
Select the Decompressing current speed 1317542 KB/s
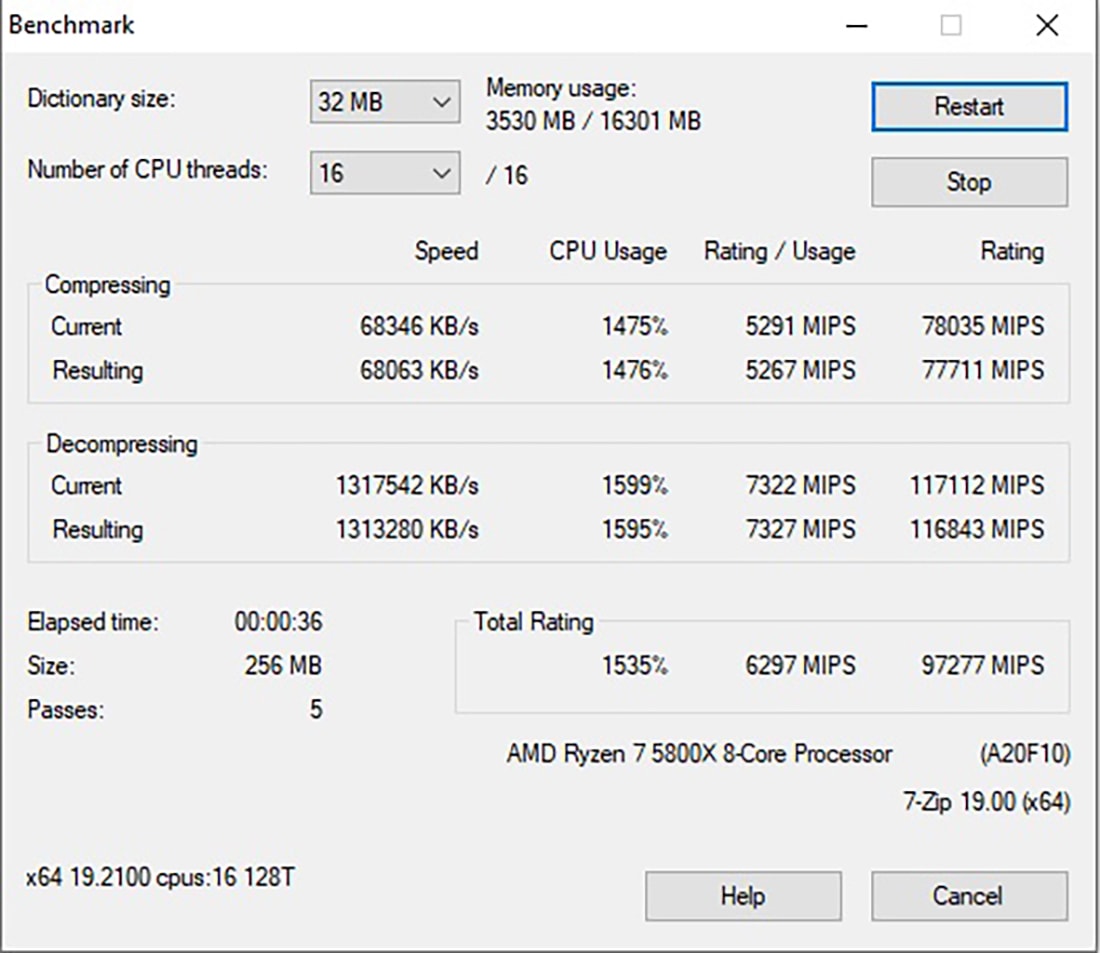[x=407, y=486]
